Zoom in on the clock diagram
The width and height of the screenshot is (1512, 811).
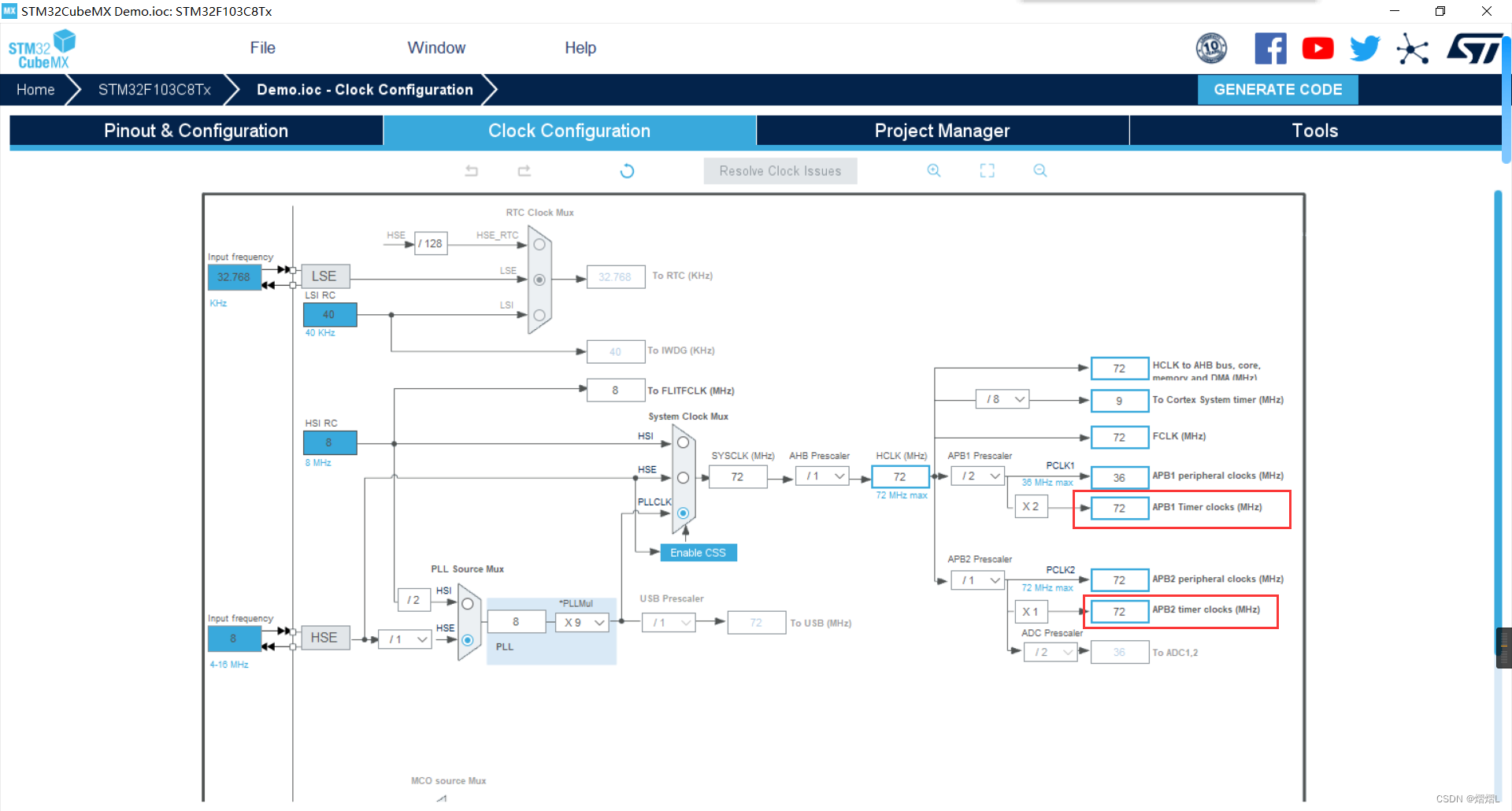tap(934, 171)
